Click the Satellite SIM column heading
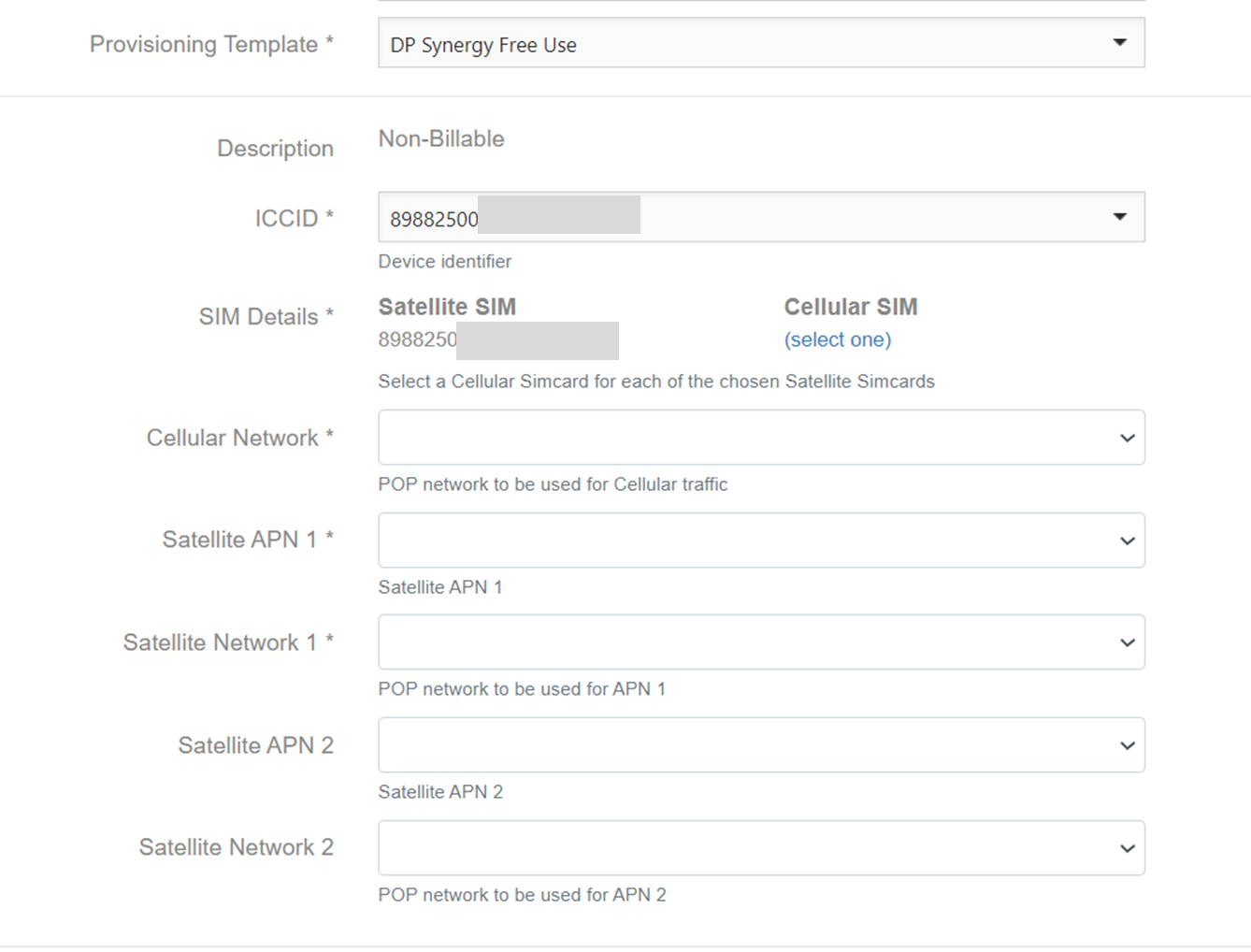The height and width of the screenshot is (952, 1251). click(x=447, y=307)
